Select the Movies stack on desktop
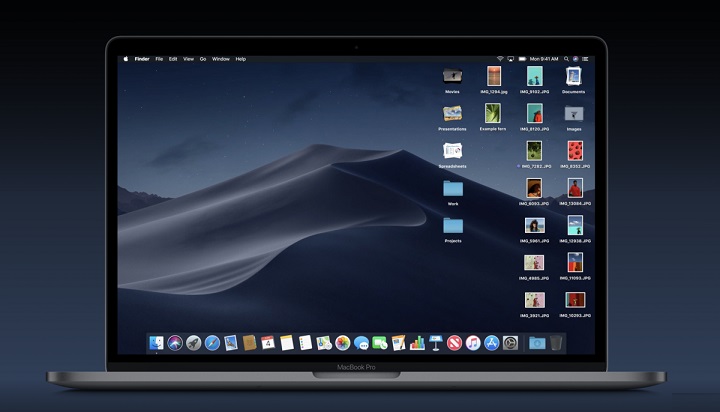The image size is (720, 412). pyautogui.click(x=453, y=76)
